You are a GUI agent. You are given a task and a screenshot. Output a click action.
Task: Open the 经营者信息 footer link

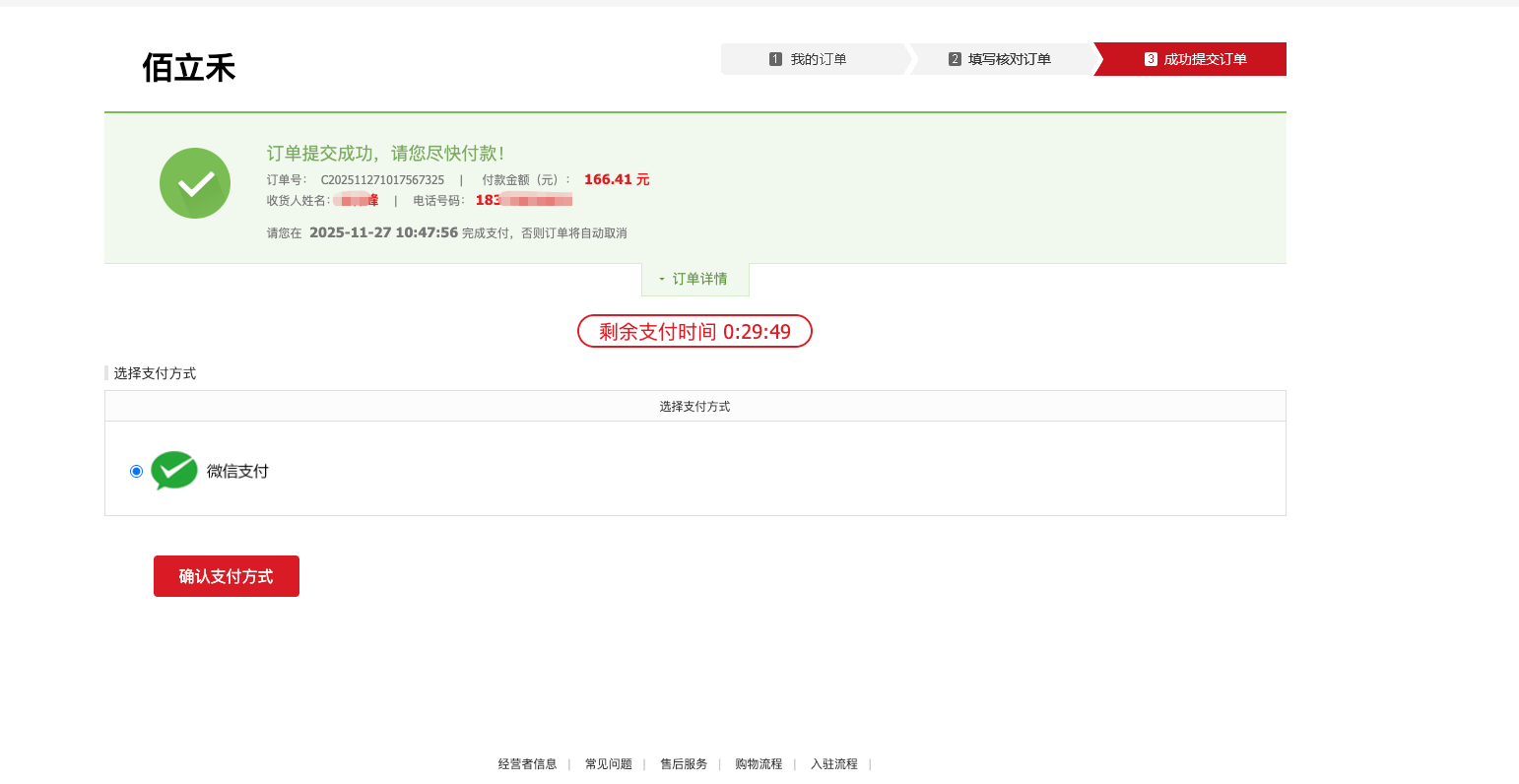[x=527, y=764]
